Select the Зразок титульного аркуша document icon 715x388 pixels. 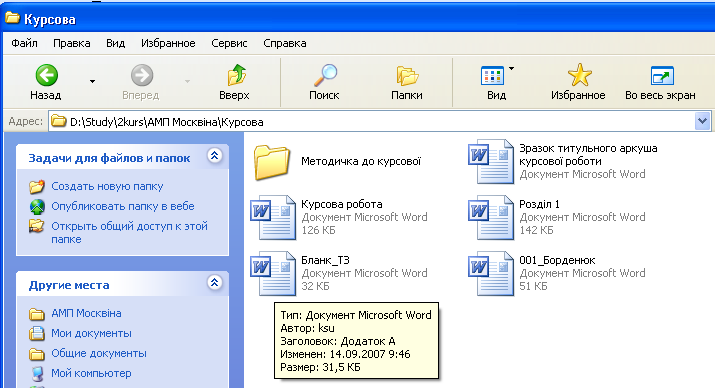[x=491, y=161]
